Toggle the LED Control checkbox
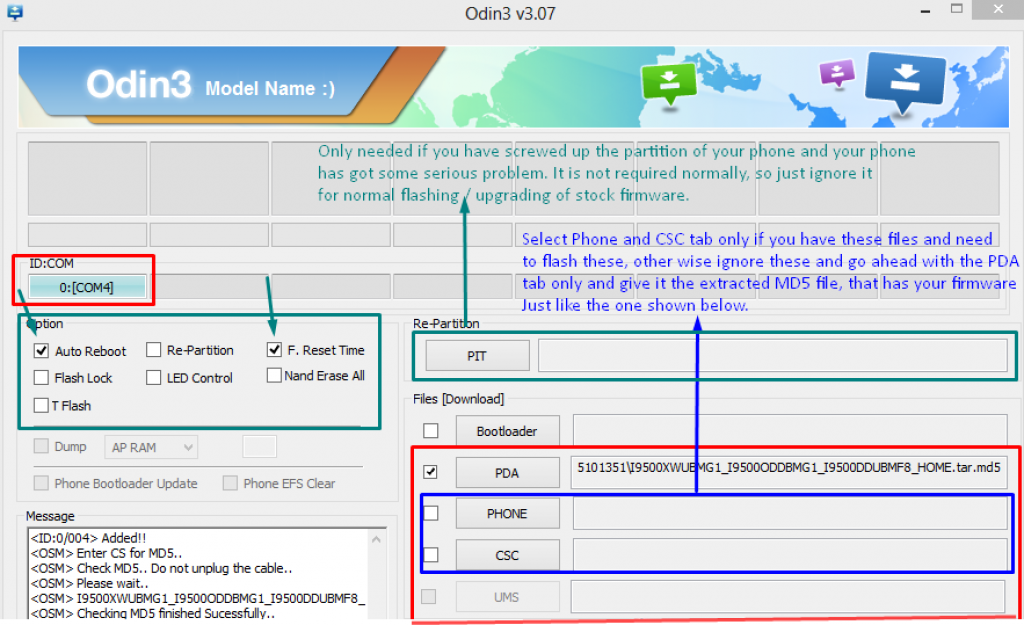The image size is (1024, 625). pos(154,377)
